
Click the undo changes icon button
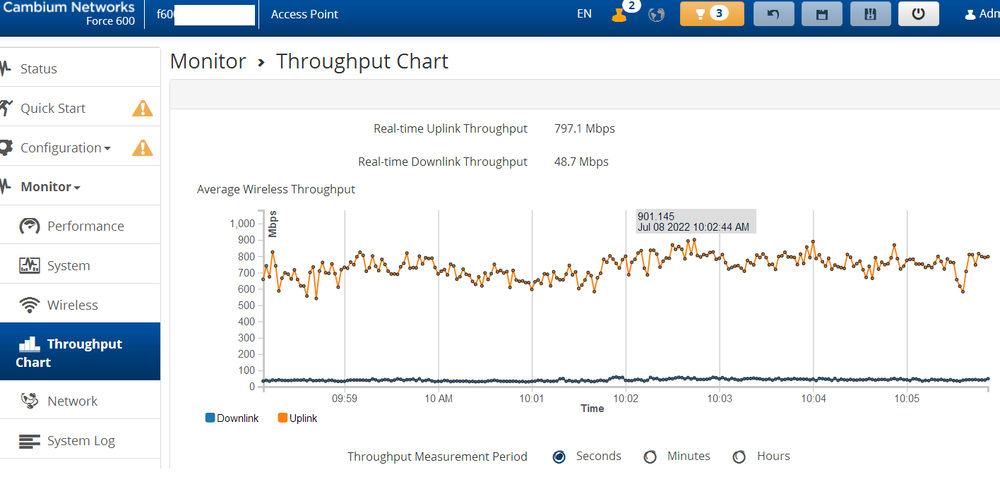[x=773, y=14]
